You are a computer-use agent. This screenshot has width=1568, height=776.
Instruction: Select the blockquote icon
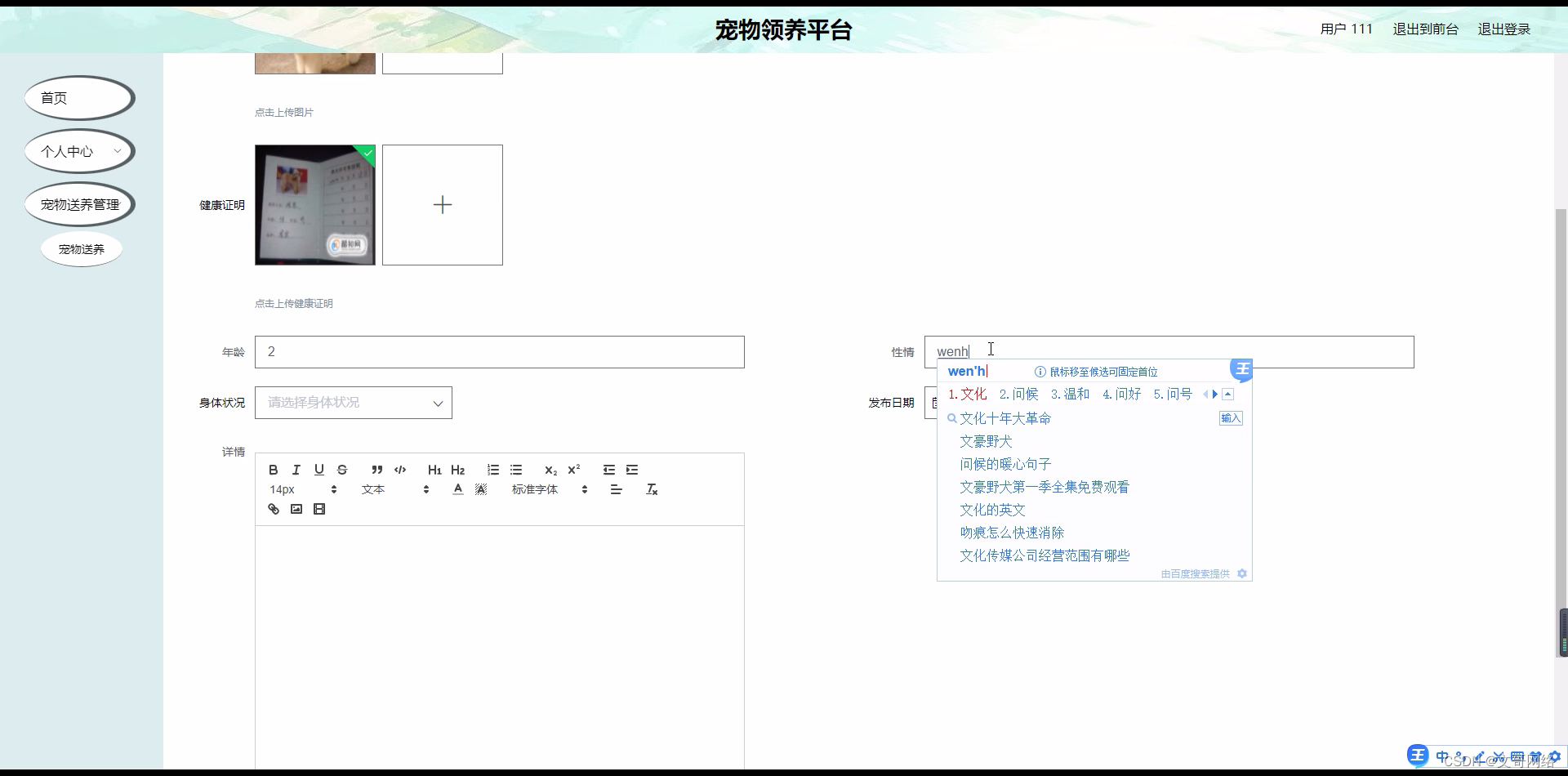tap(376, 470)
